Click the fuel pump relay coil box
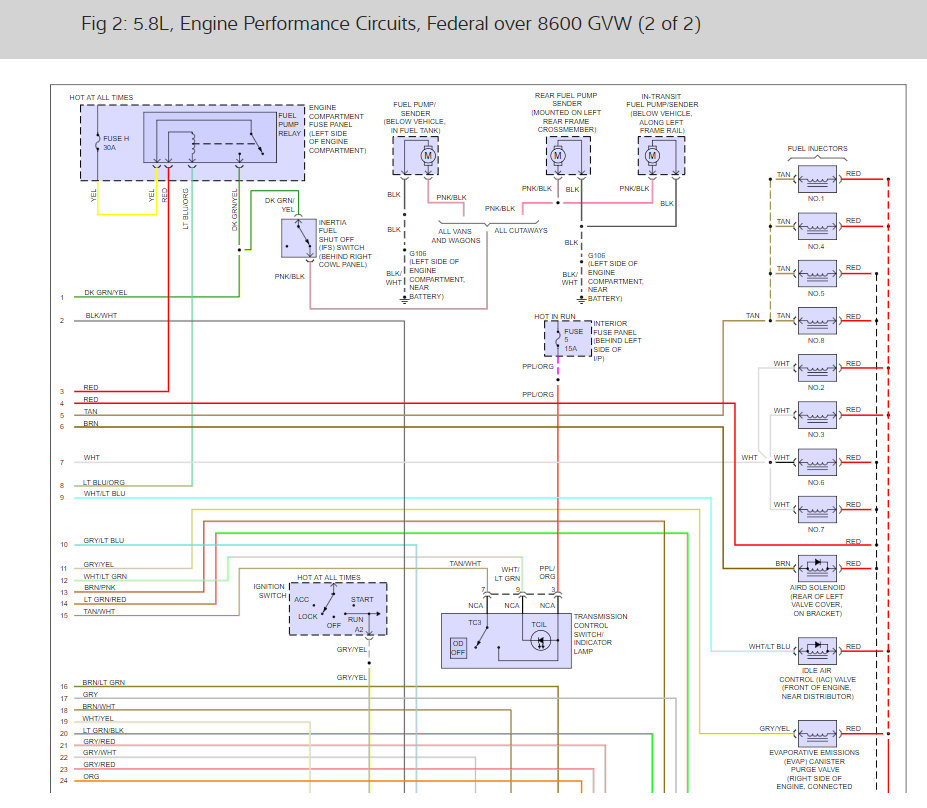Viewport: 927px width, 808px height. pos(210,137)
